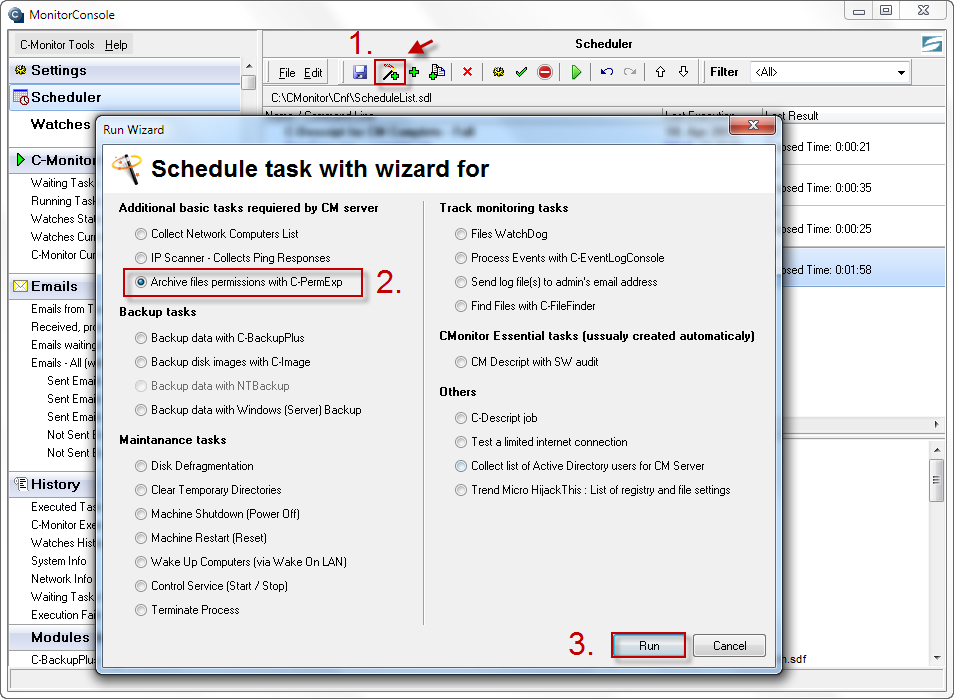The image size is (954, 699).
Task: Click the Duplicate task toolbar icon
Action: tap(437, 72)
